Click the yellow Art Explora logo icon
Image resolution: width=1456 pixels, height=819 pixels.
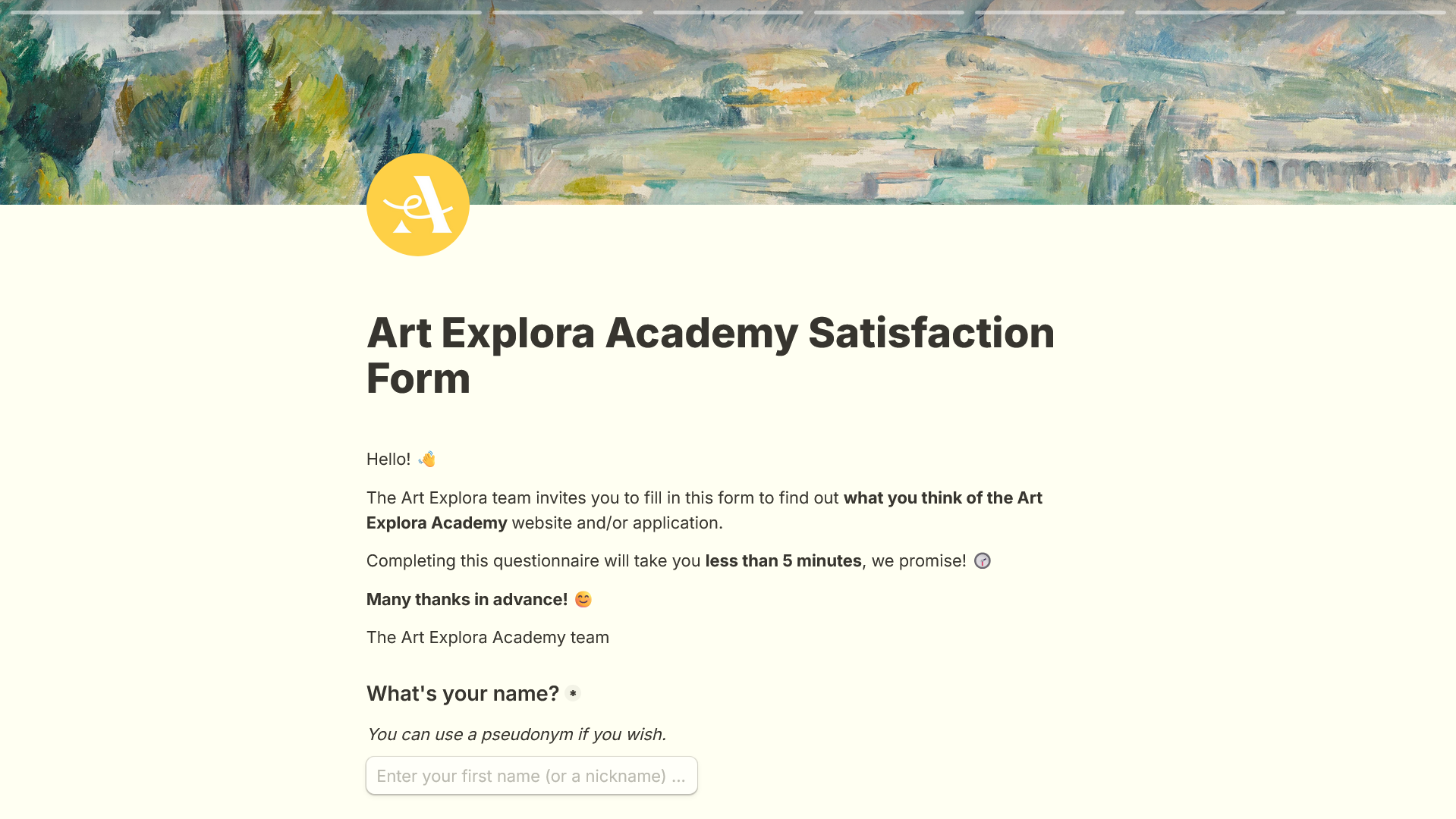pos(418,205)
